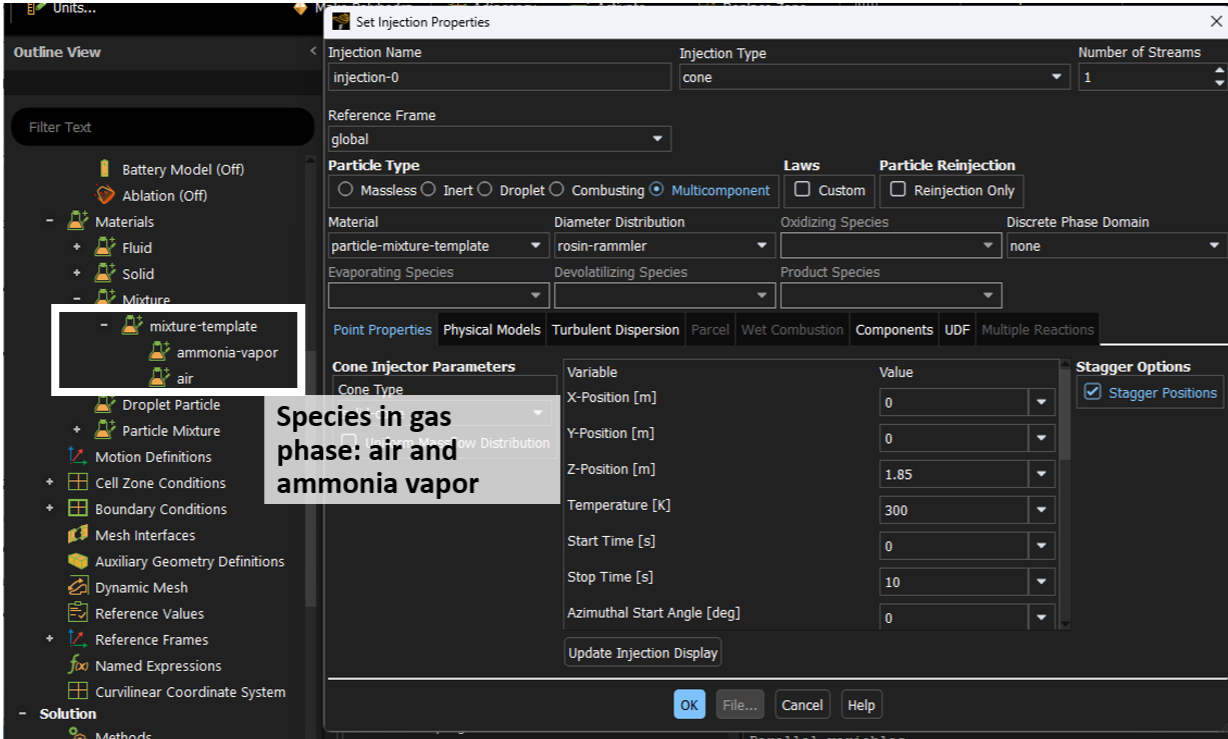Viewport: 1228px width, 739px height.
Task: Expand the Fluid materials node
Action: (77, 247)
